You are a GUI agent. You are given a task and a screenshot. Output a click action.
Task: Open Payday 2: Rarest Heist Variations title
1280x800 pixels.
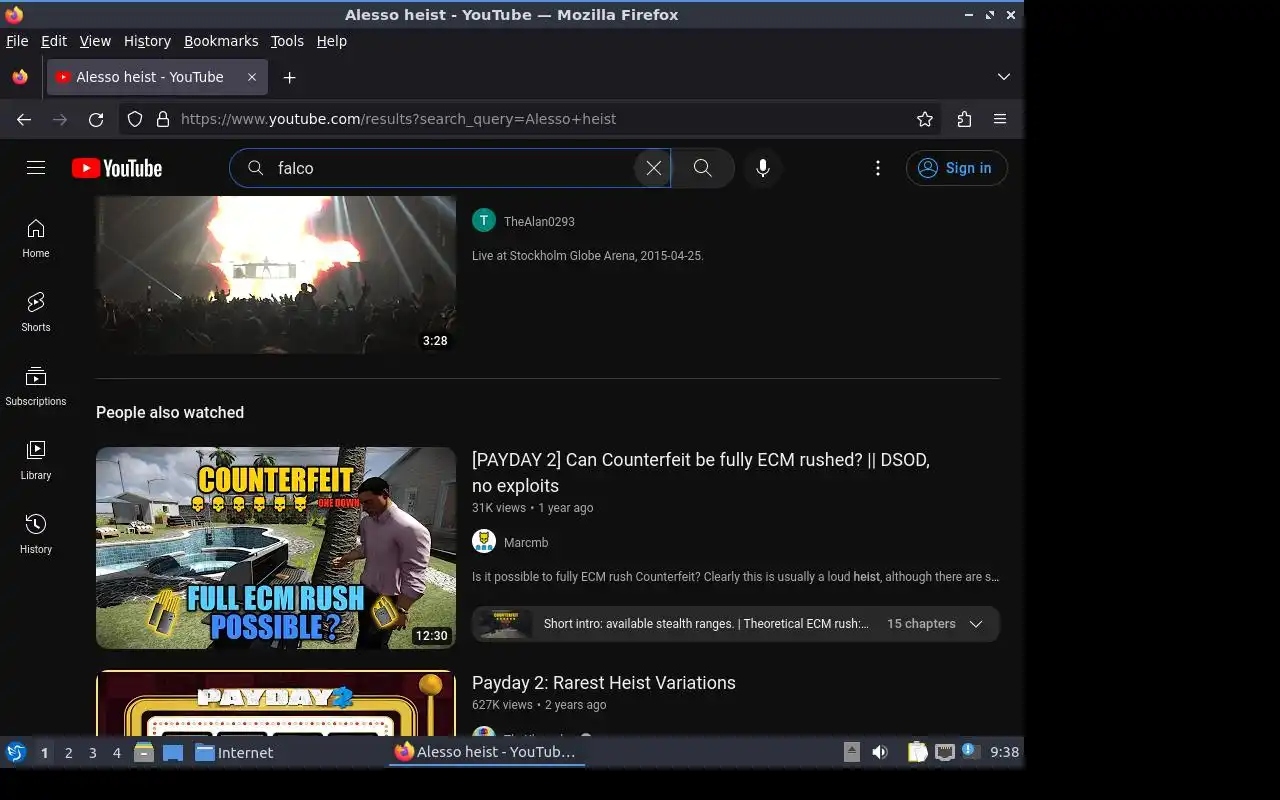tap(604, 683)
